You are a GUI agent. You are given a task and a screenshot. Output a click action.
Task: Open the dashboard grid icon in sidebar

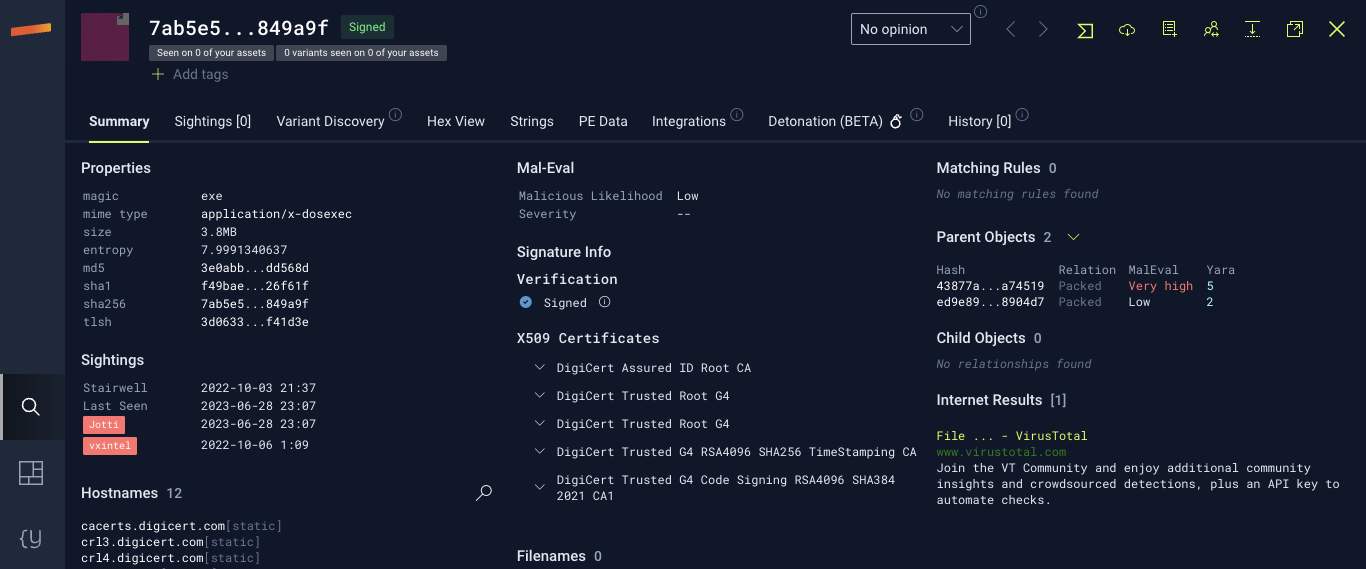pos(31,473)
